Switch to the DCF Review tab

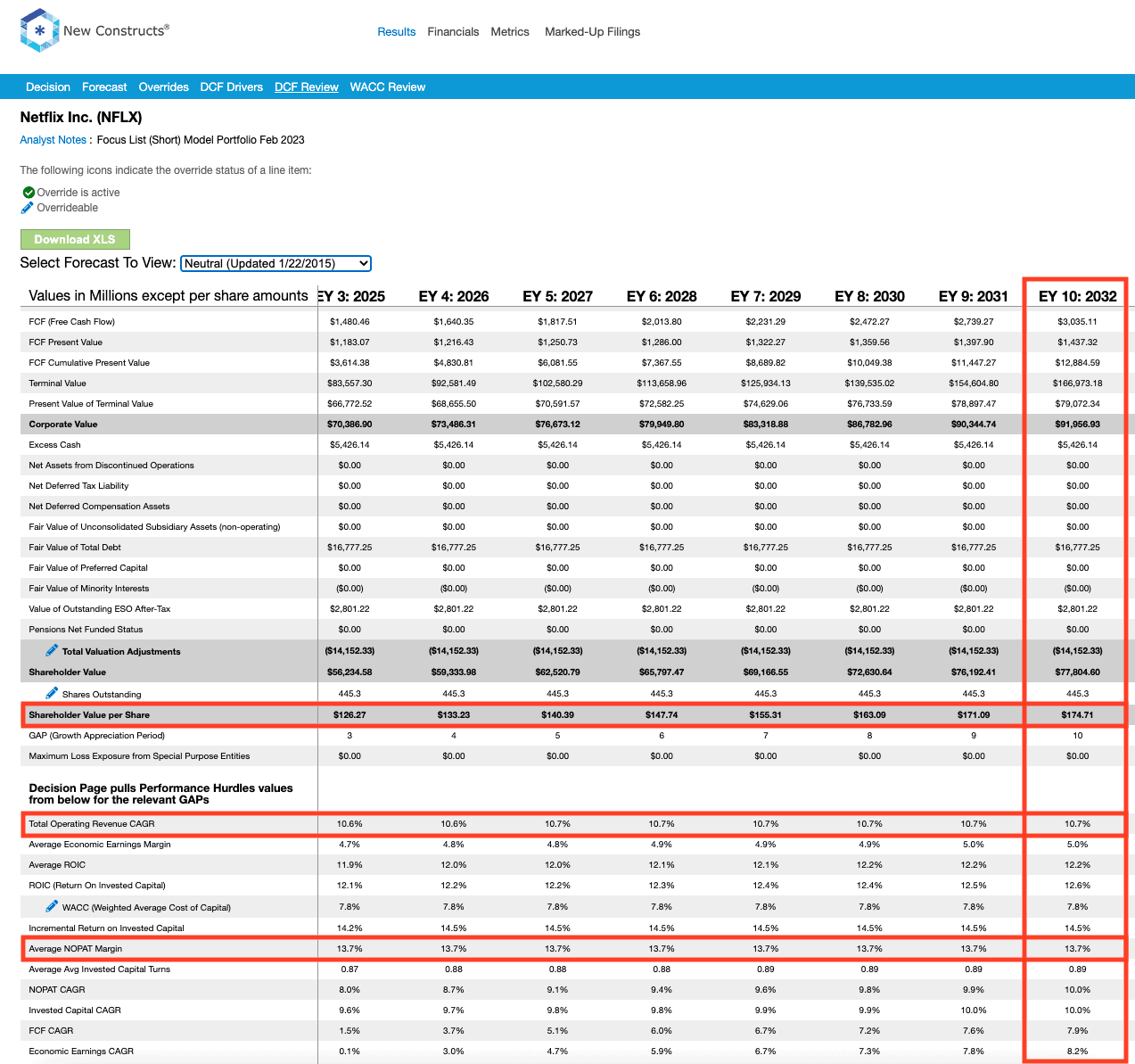[307, 87]
